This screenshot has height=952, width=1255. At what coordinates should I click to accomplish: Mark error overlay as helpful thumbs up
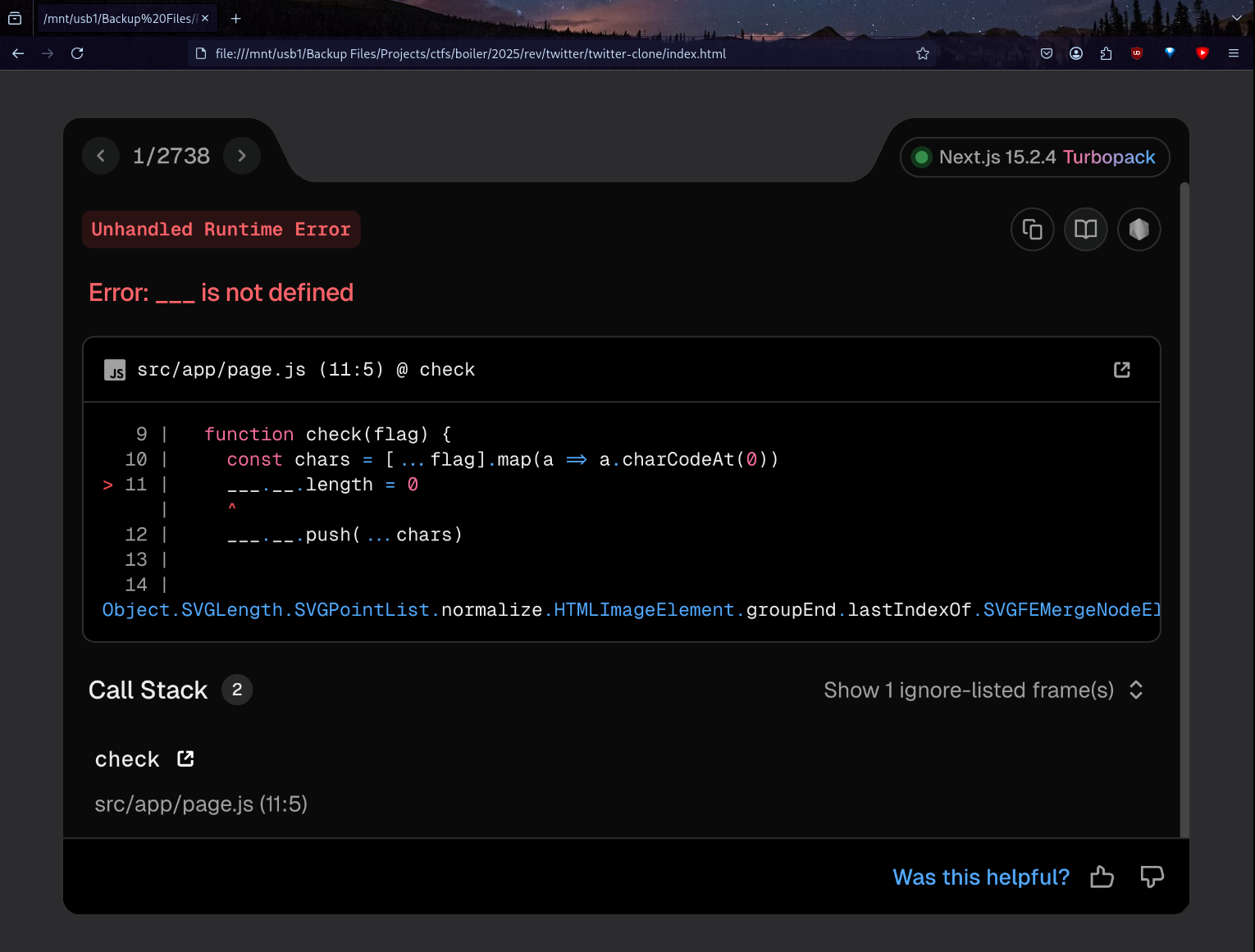click(x=1102, y=877)
